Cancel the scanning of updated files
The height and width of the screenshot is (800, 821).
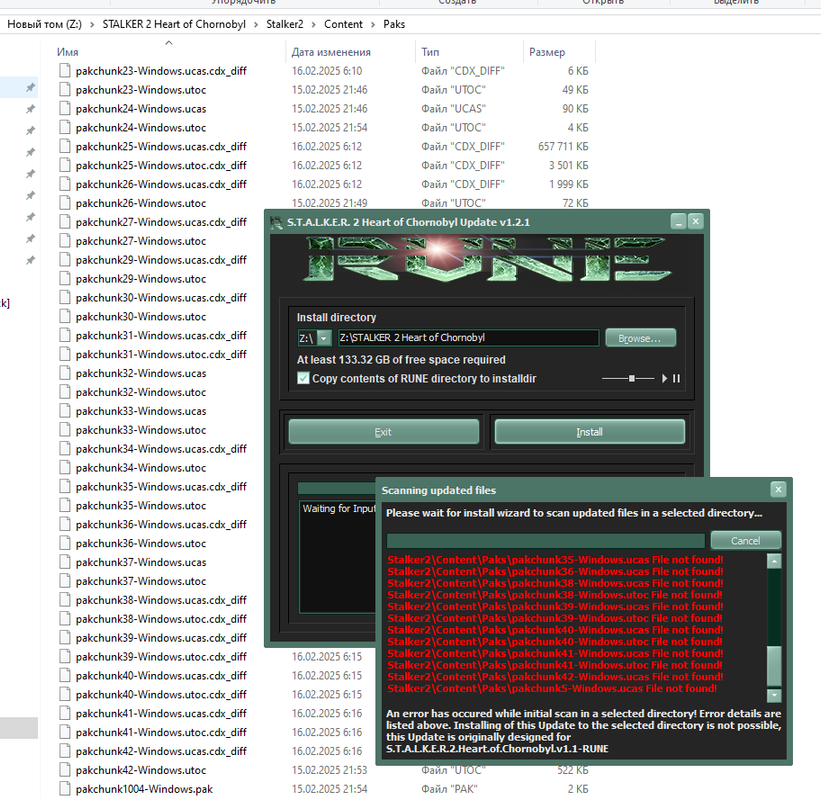pos(746,540)
